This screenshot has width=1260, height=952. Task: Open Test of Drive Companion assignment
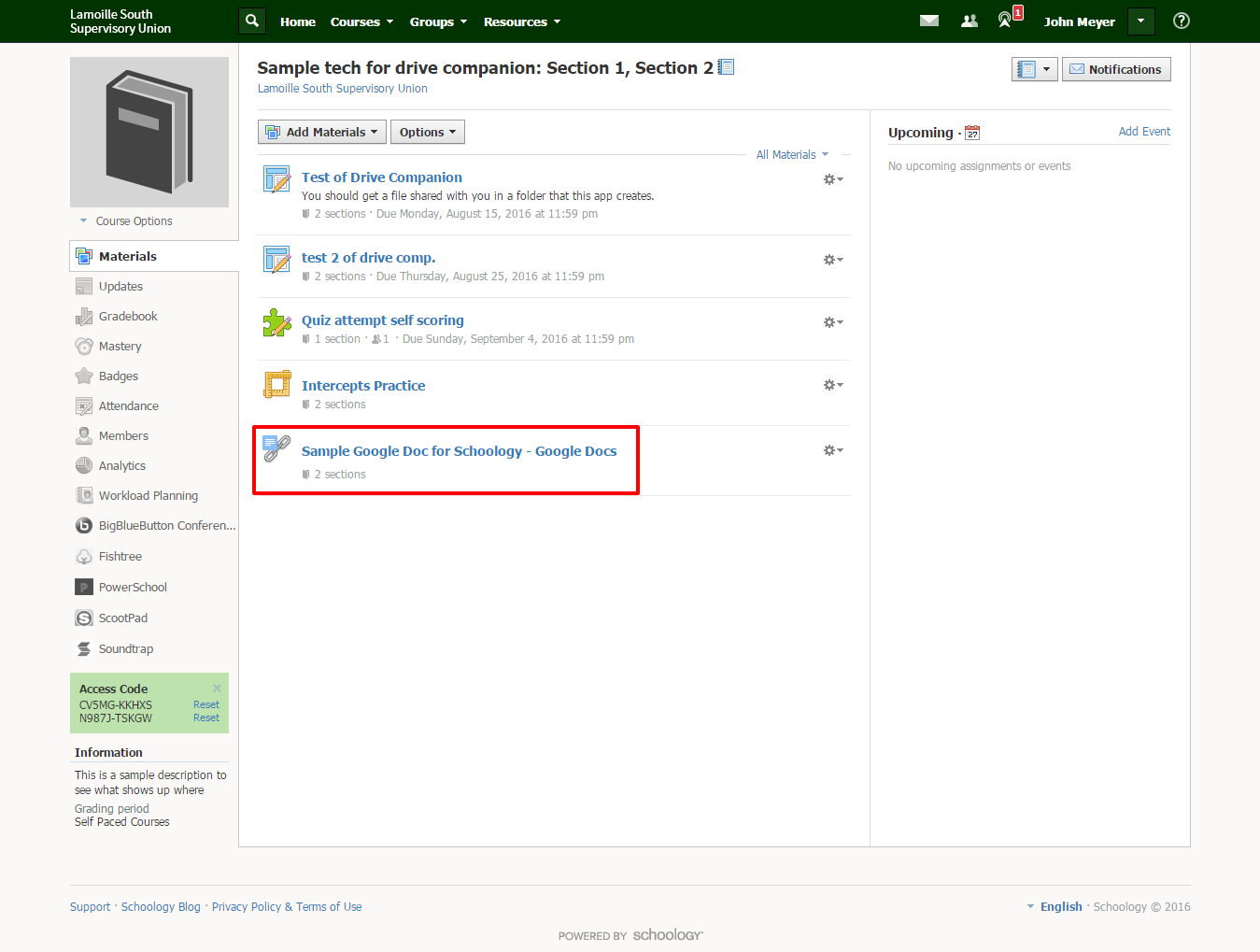click(382, 178)
